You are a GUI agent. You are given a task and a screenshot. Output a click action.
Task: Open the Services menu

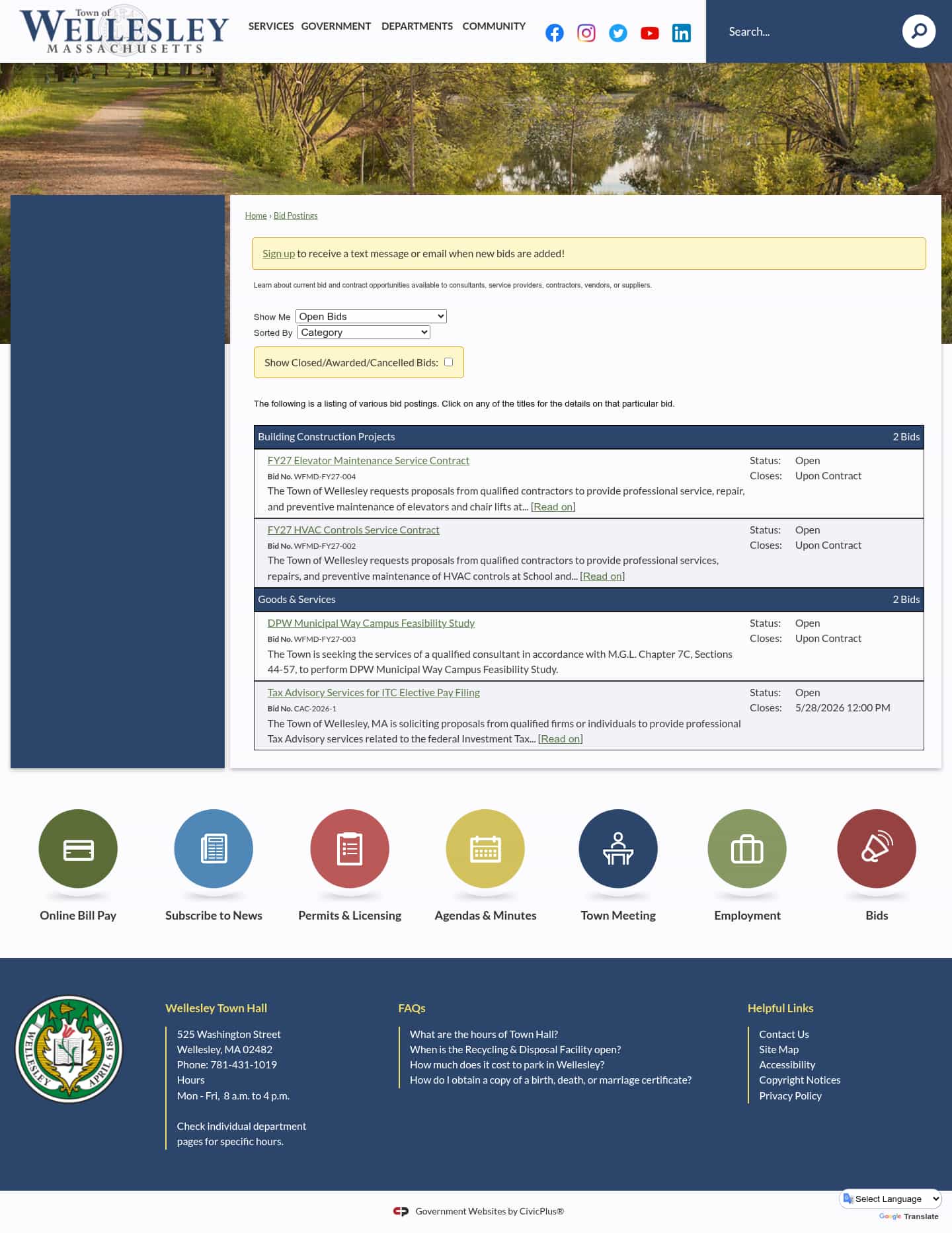(271, 26)
